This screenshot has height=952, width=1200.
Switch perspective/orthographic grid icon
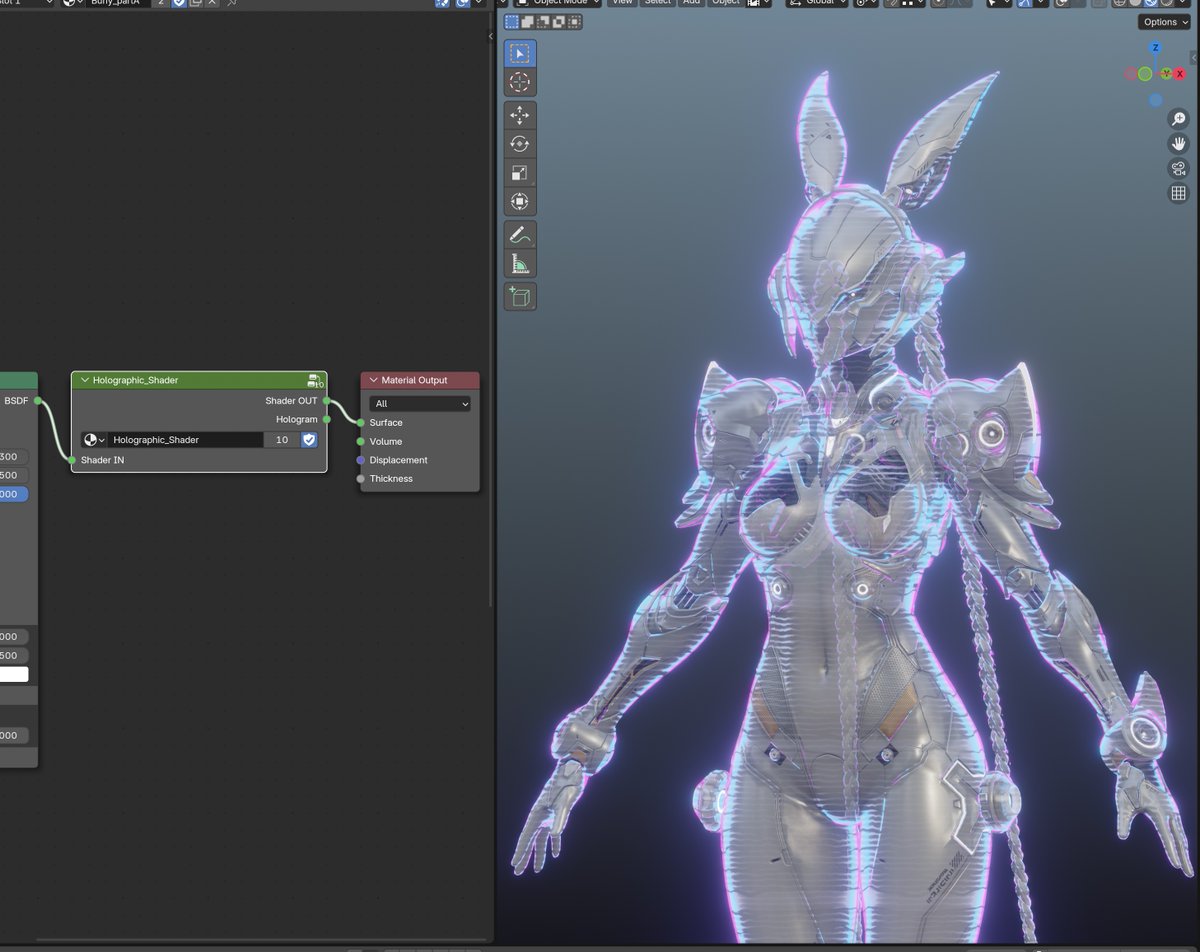(1178, 193)
